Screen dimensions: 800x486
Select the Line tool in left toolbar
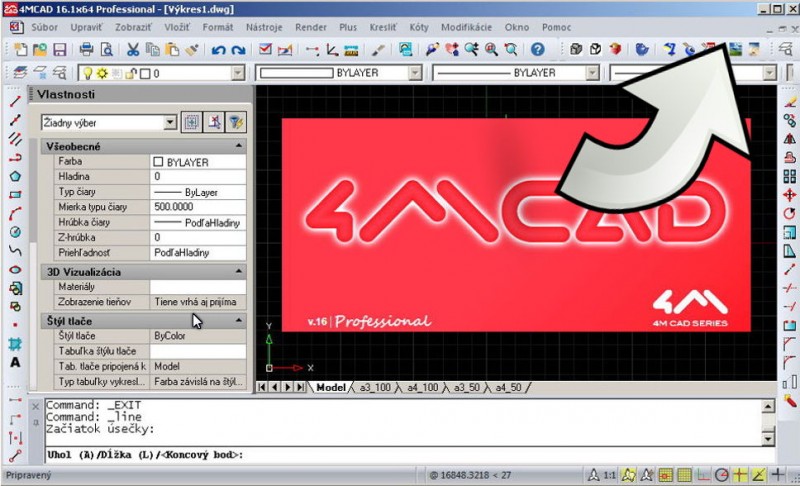15,101
